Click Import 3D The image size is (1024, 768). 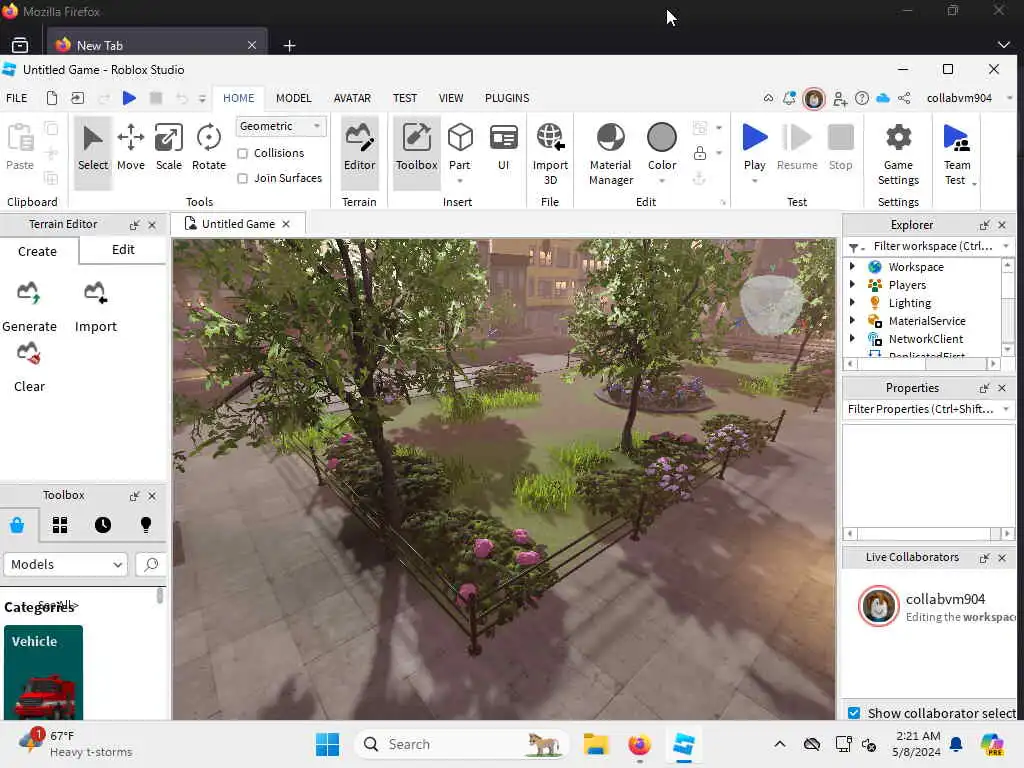point(550,154)
